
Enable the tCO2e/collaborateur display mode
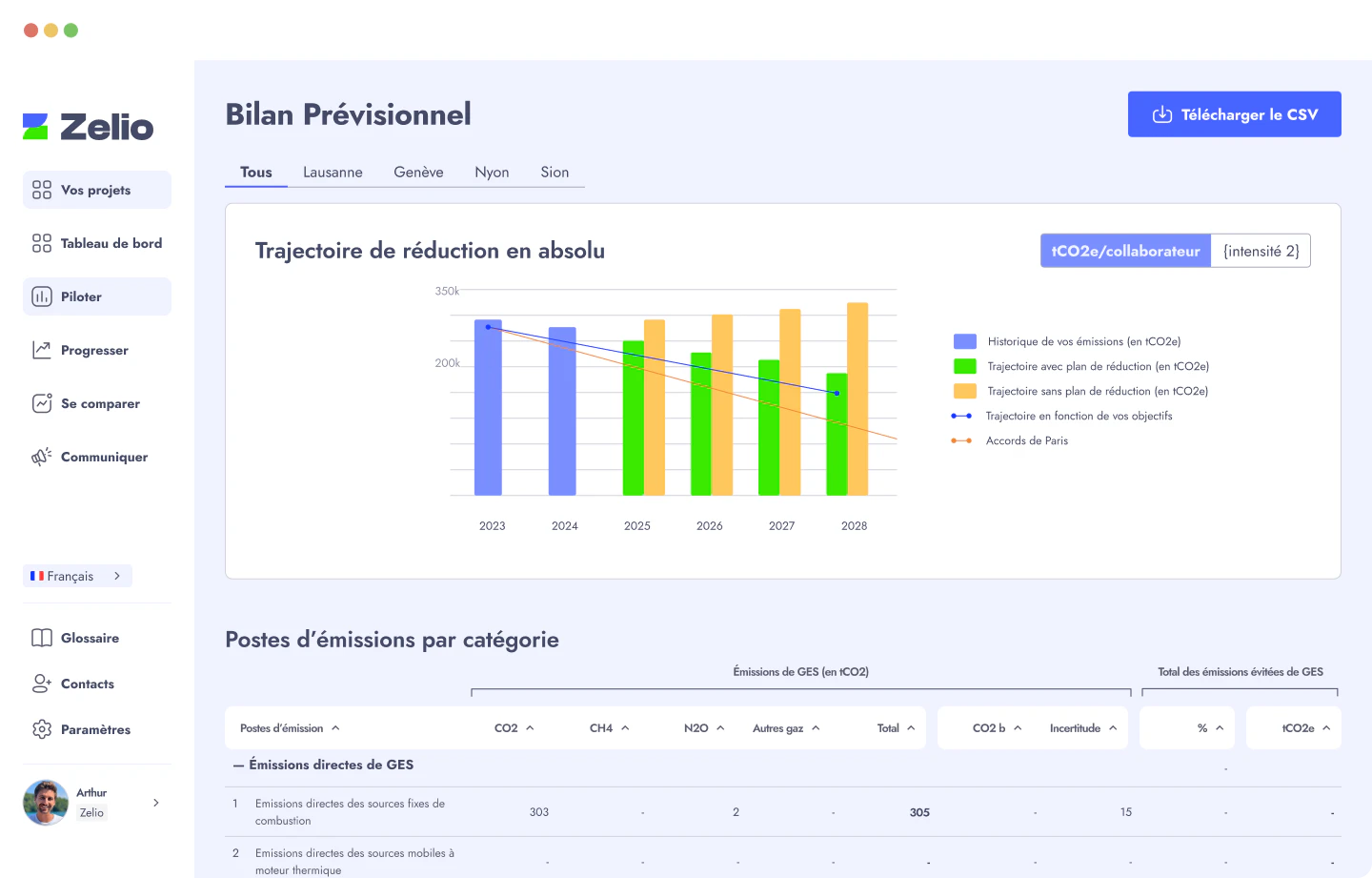pos(1125,251)
